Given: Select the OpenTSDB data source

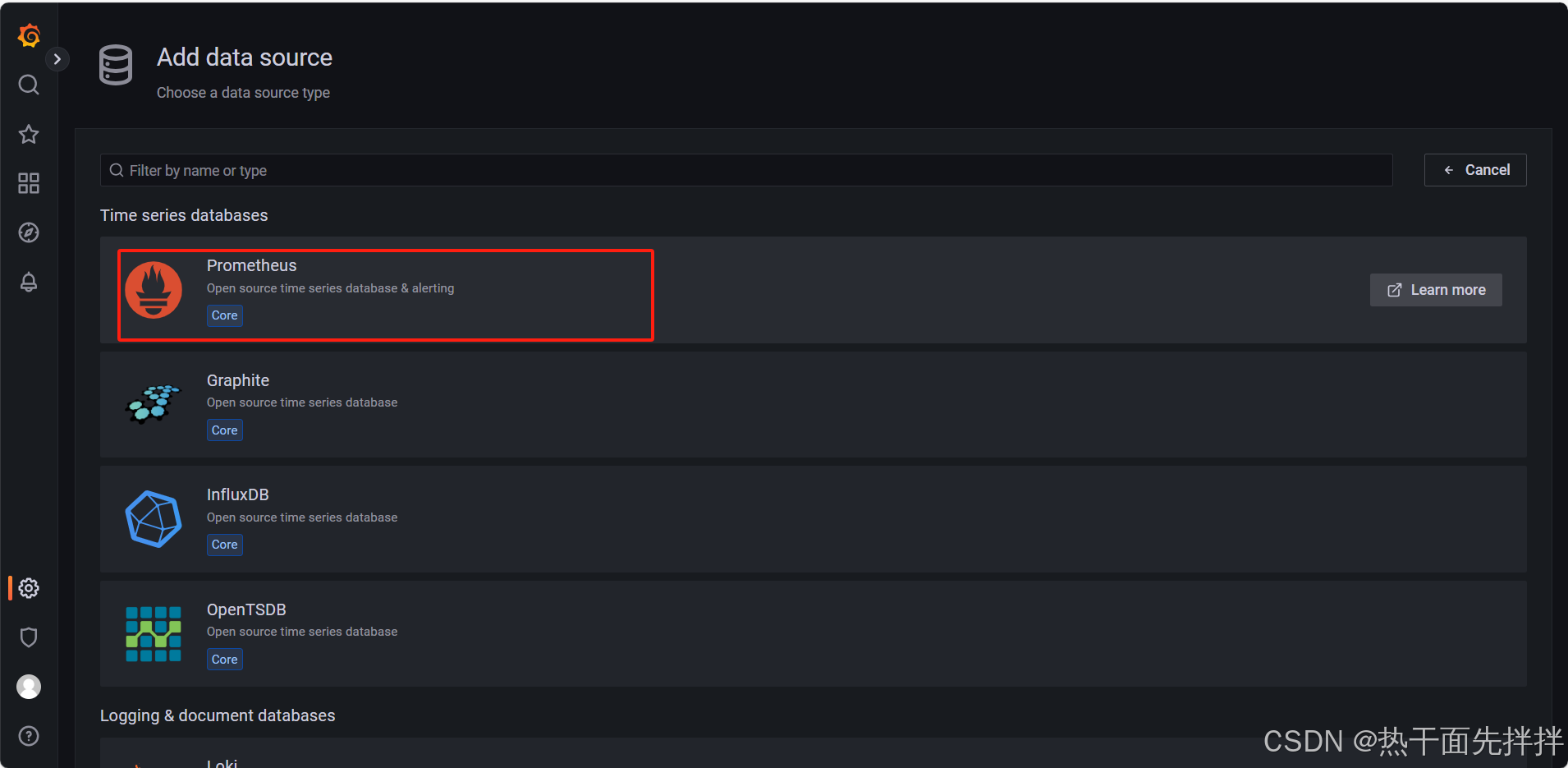Looking at the screenshot, I should 814,634.
